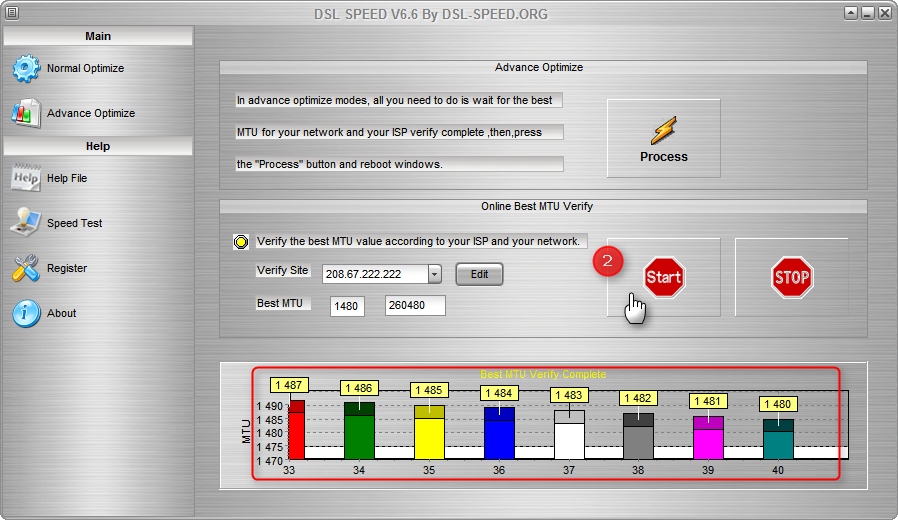Click the blue bar labeled 36
This screenshot has height=520, width=898.
click(x=499, y=436)
